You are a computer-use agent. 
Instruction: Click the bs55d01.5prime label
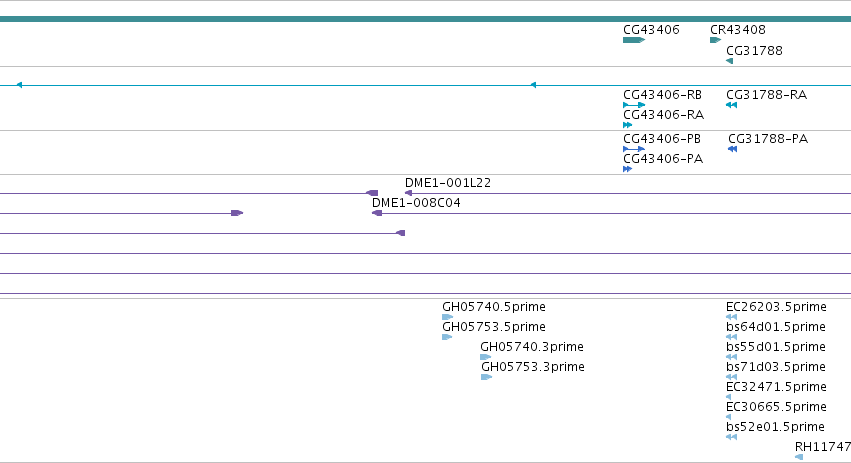click(x=776, y=347)
